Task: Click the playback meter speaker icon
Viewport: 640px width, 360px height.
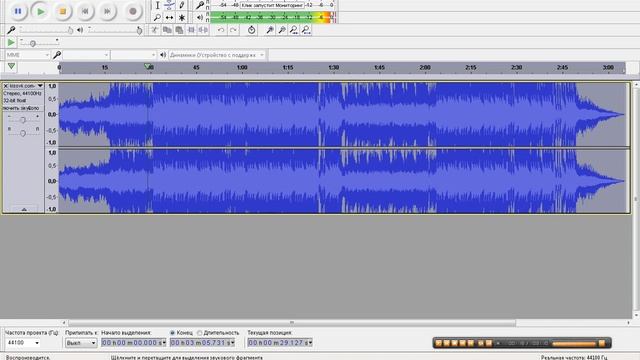Action: tap(200, 18)
